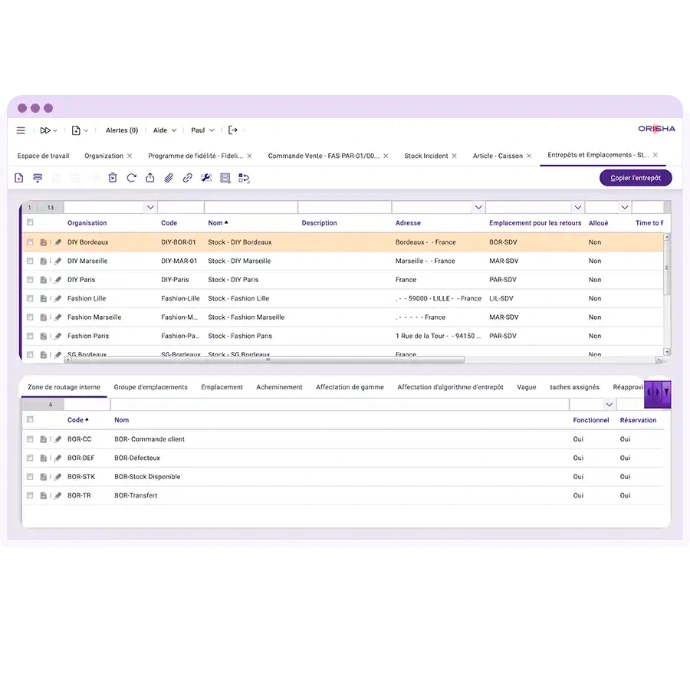The height and width of the screenshot is (690, 690).
Task: Click the trash delete icon
Action: pyautogui.click(x=112, y=178)
